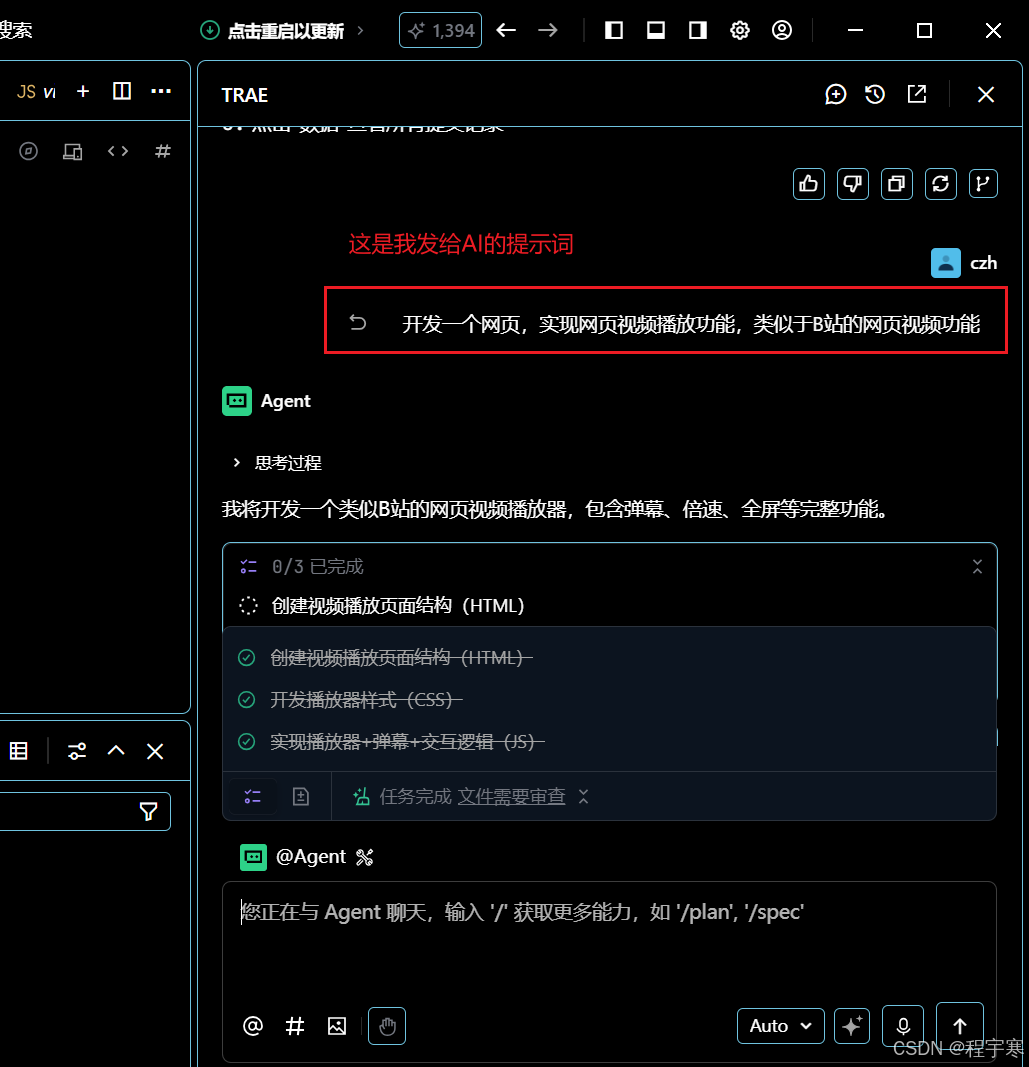This screenshot has height=1067, width=1029.
Task: Click the sparkle prompt-enhance button
Action: pos(852,1026)
